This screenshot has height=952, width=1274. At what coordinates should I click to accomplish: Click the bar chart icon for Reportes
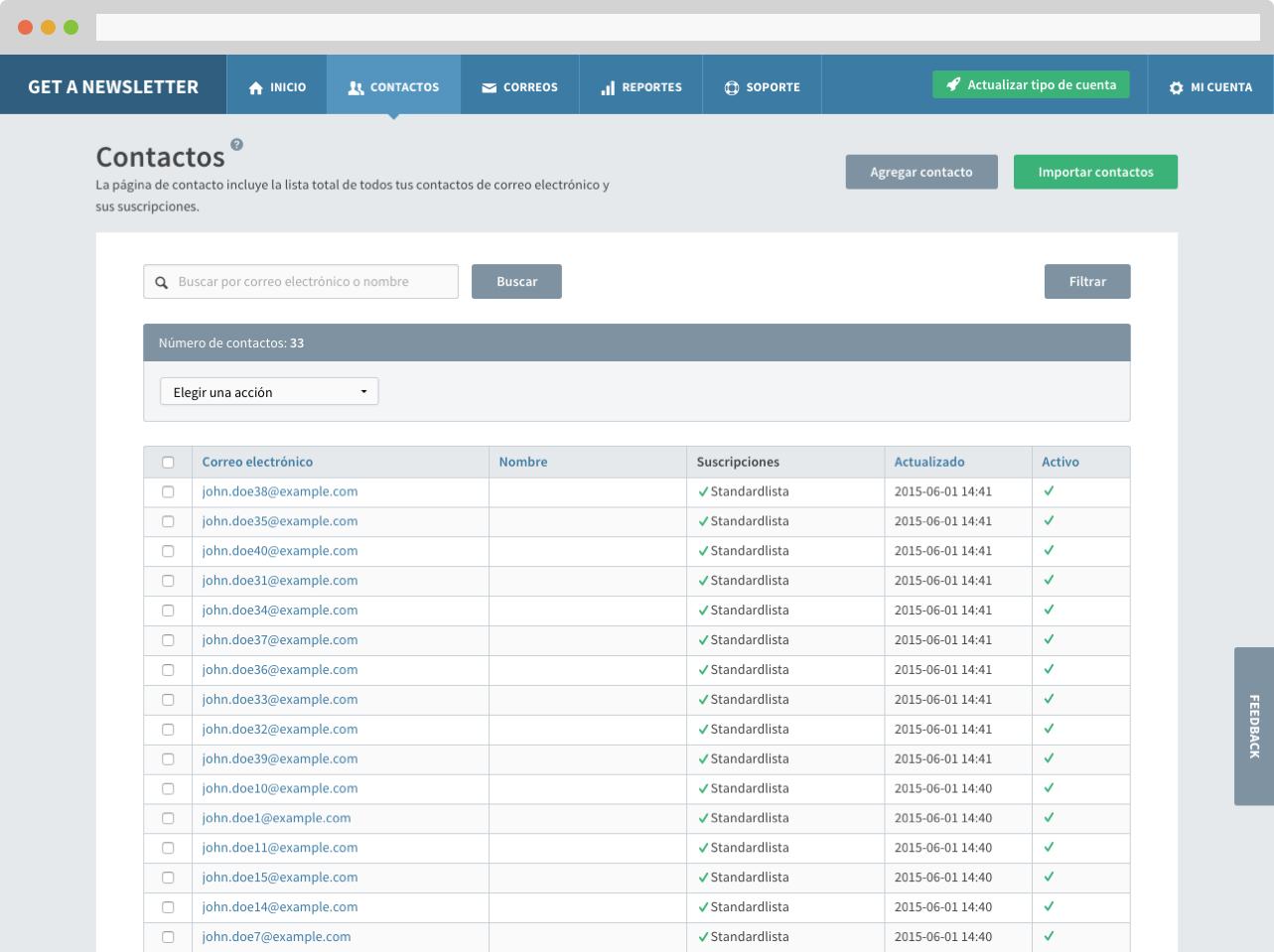(x=608, y=87)
